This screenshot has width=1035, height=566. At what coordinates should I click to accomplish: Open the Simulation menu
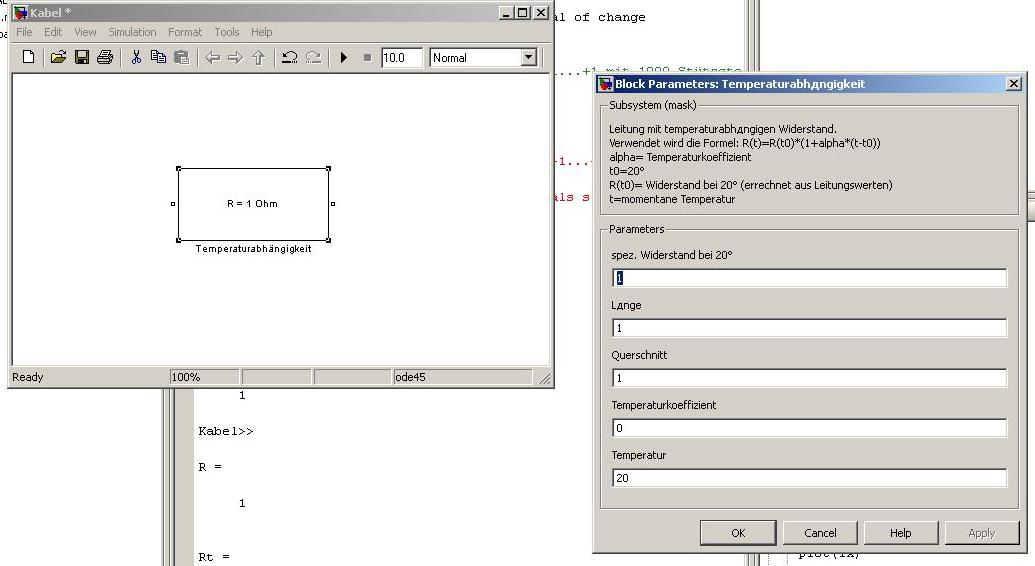click(132, 32)
